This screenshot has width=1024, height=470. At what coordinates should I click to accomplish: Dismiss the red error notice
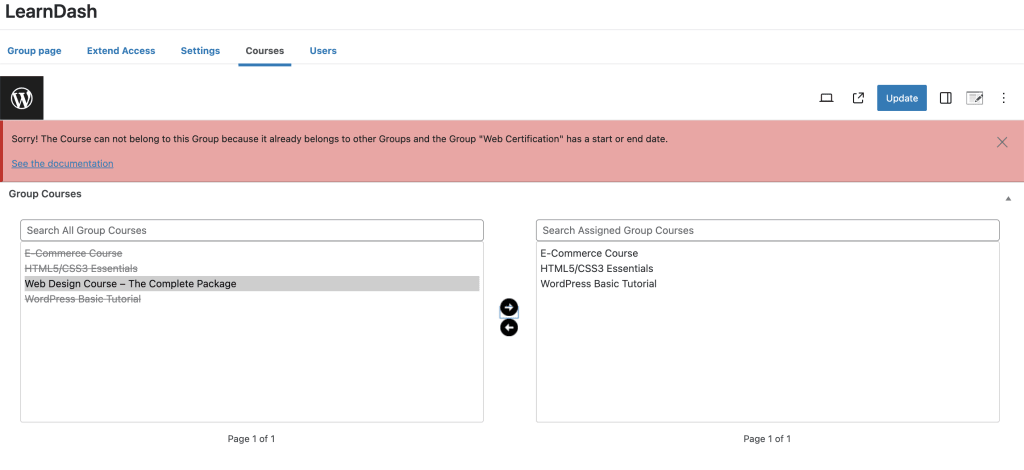1002,142
